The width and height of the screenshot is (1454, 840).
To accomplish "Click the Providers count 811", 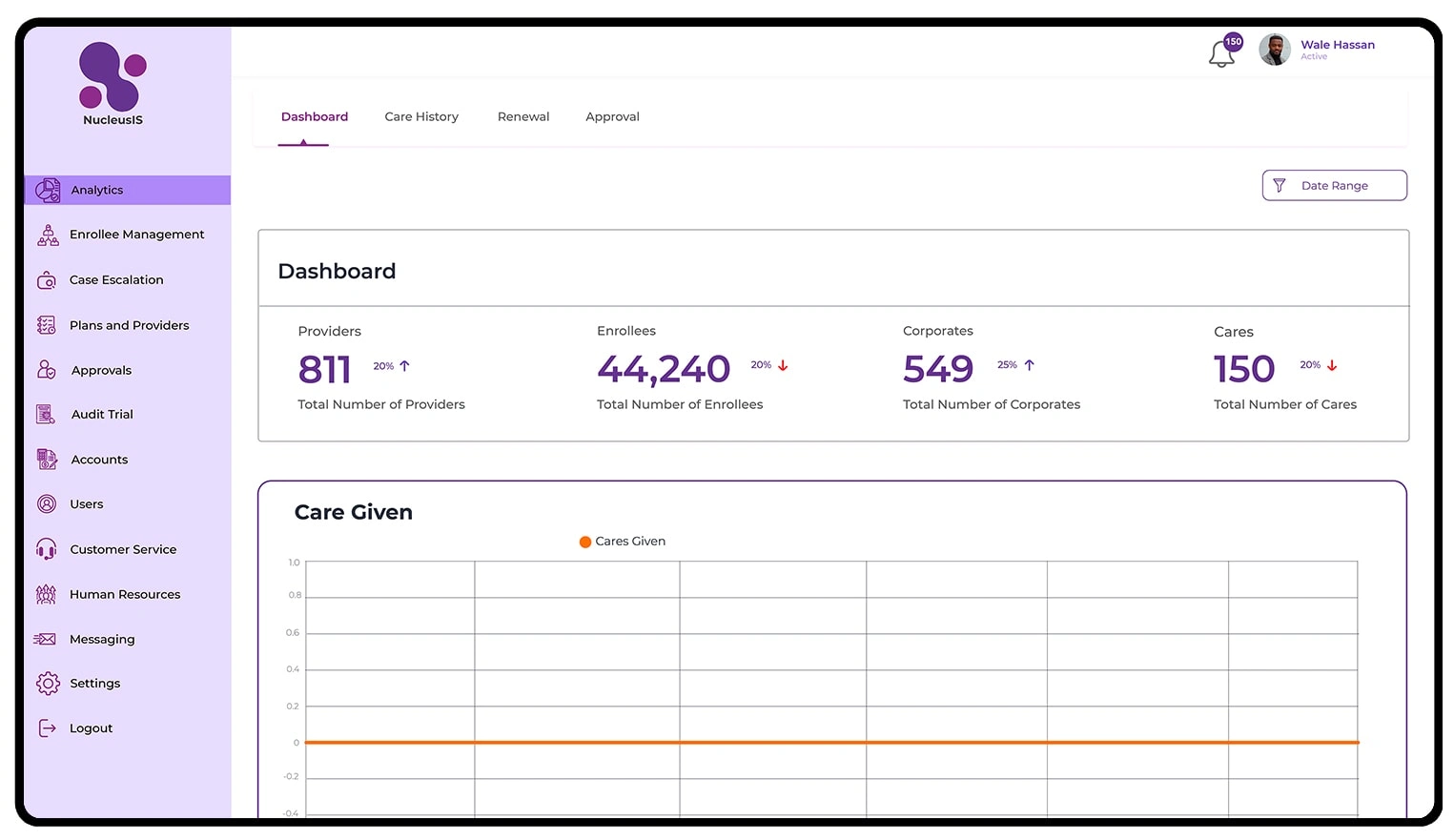I will coord(324,369).
